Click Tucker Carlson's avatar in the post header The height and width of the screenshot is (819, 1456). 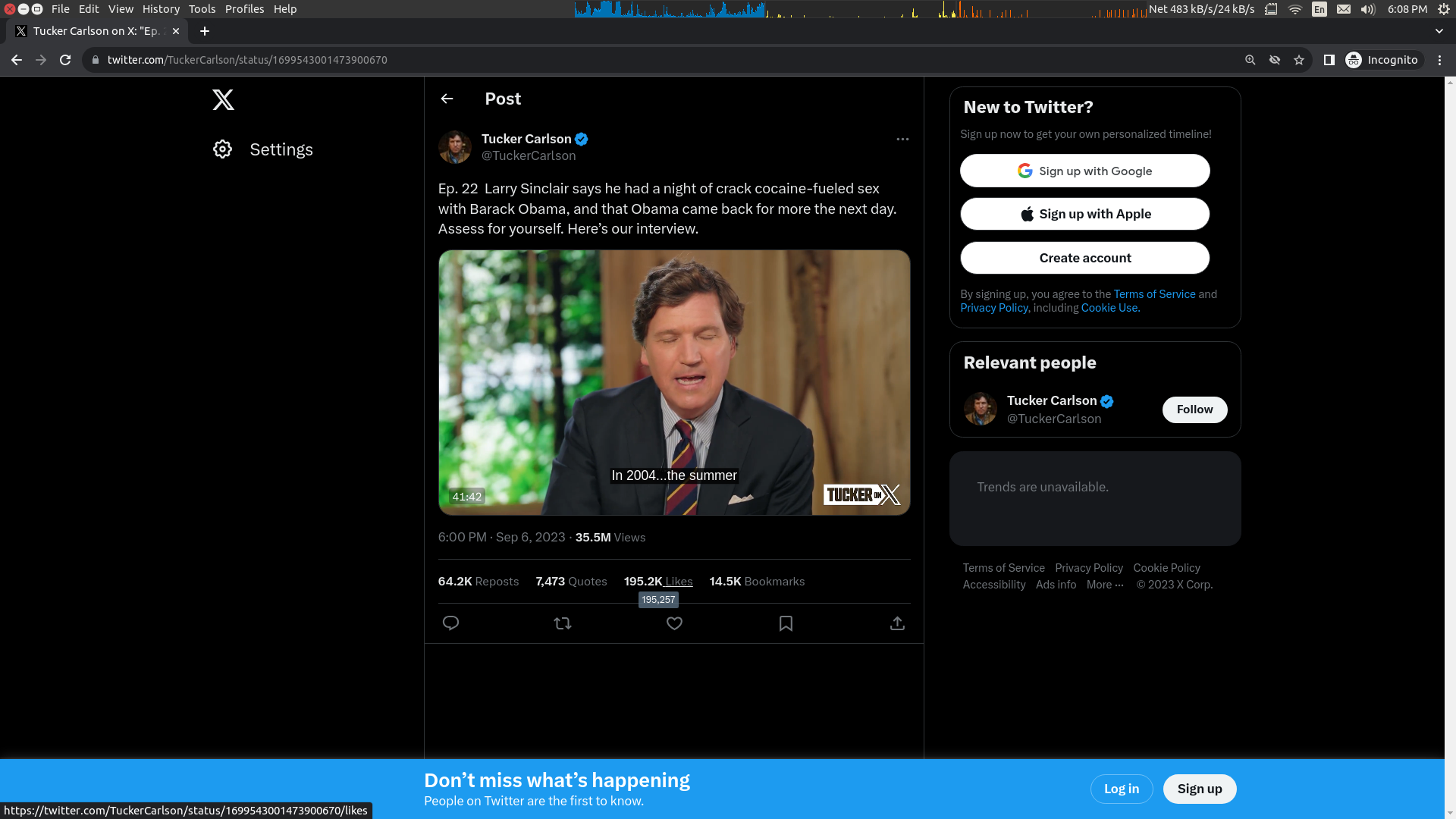[x=455, y=147]
